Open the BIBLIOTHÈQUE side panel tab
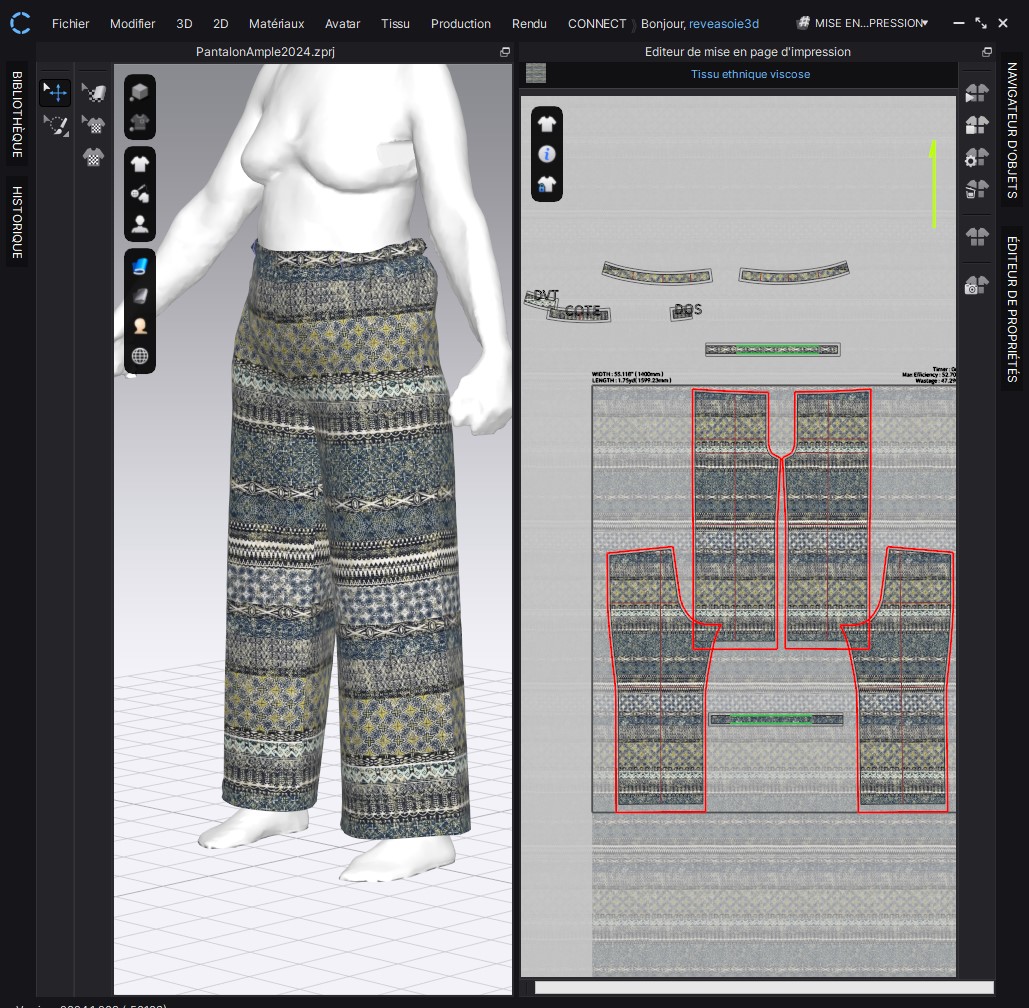Viewport: 1029px width, 1008px height. pyautogui.click(x=17, y=114)
